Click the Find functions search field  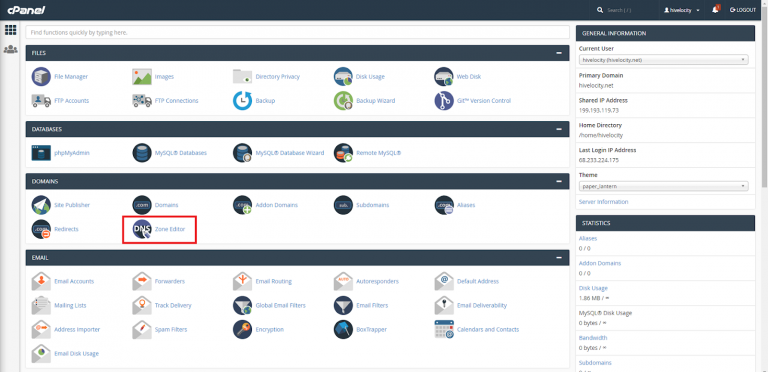(297, 32)
